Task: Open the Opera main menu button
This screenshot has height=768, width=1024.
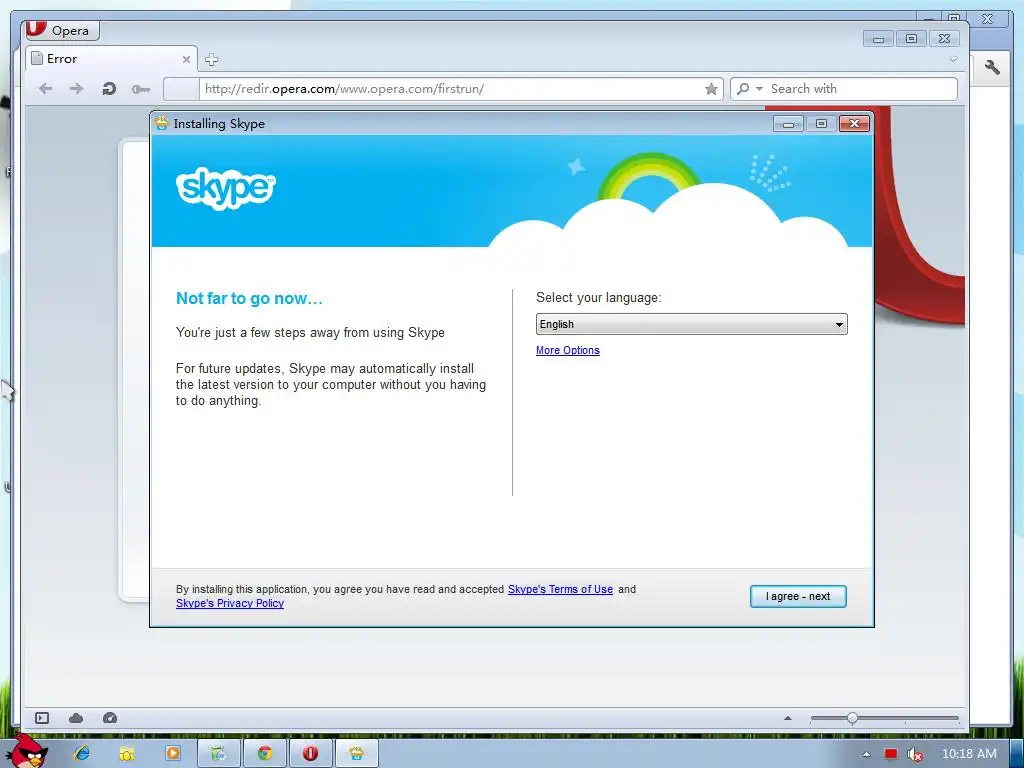Action: coord(62,30)
